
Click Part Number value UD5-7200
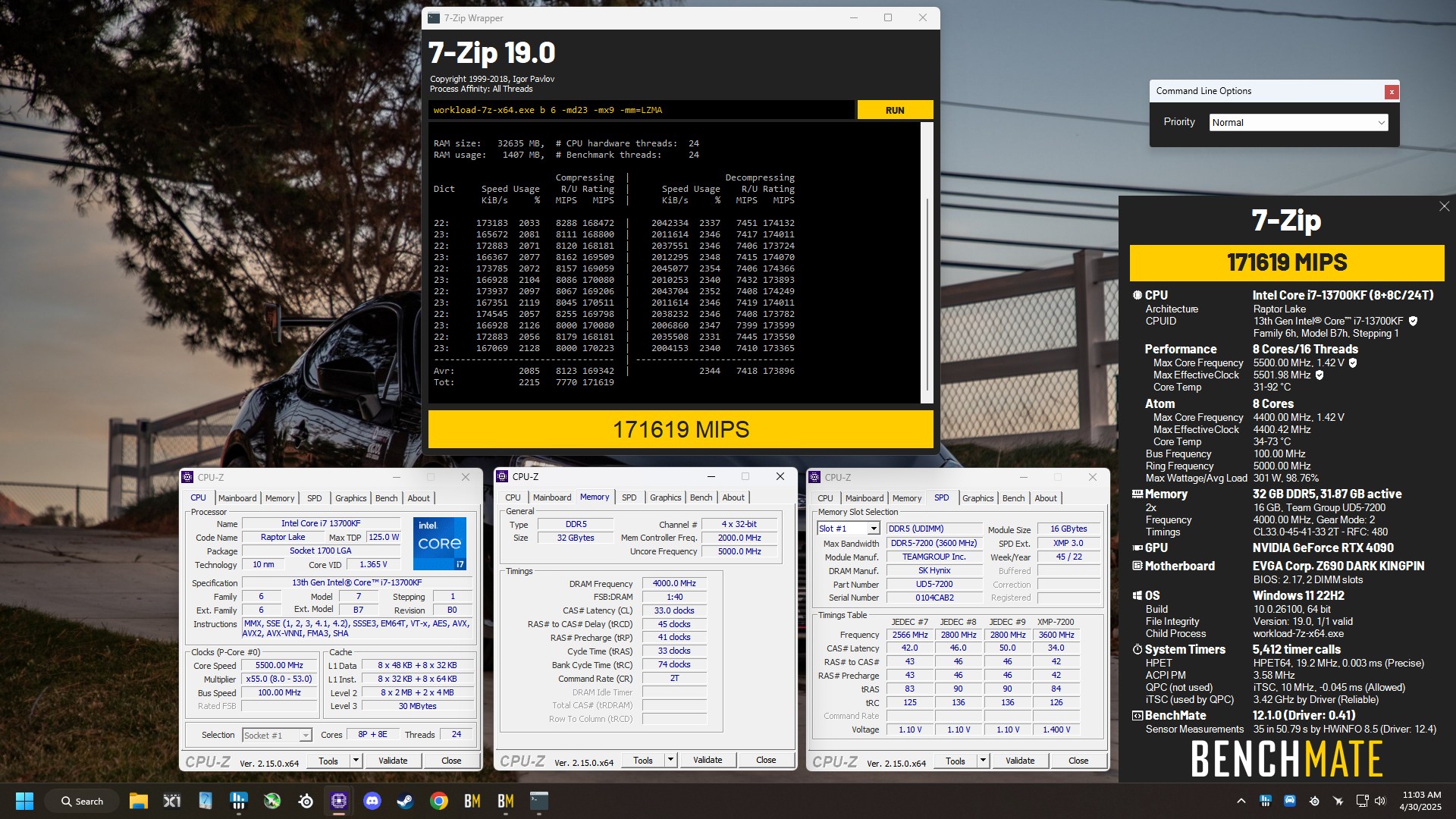click(934, 584)
